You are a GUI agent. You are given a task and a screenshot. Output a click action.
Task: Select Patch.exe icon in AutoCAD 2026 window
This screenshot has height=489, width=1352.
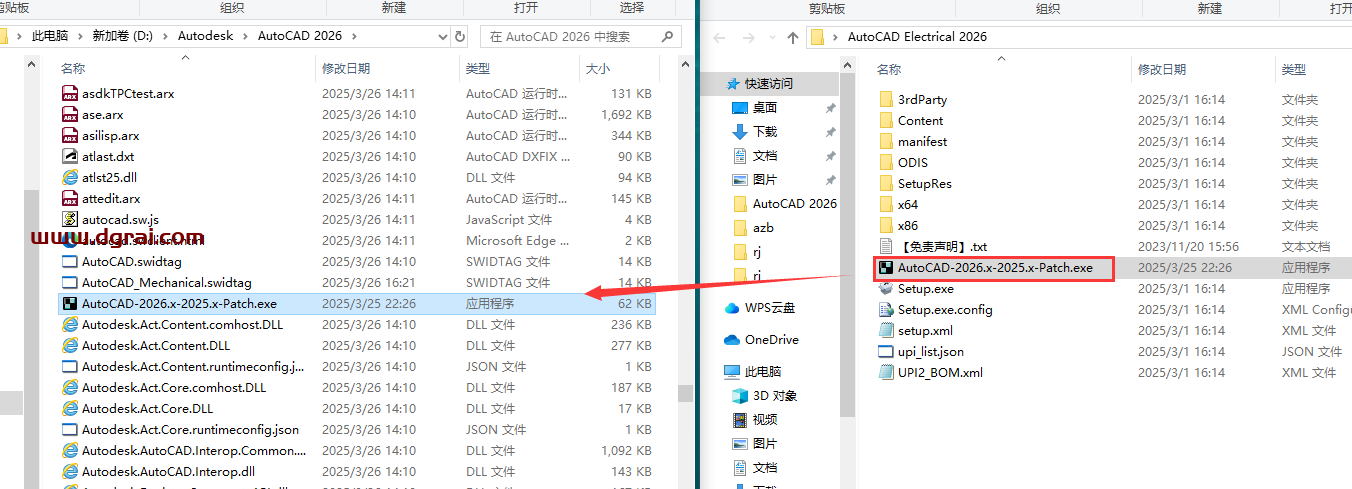tap(70, 303)
